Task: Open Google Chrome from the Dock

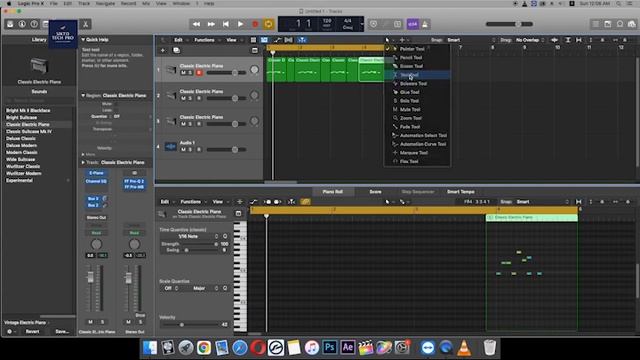Action: coord(204,348)
